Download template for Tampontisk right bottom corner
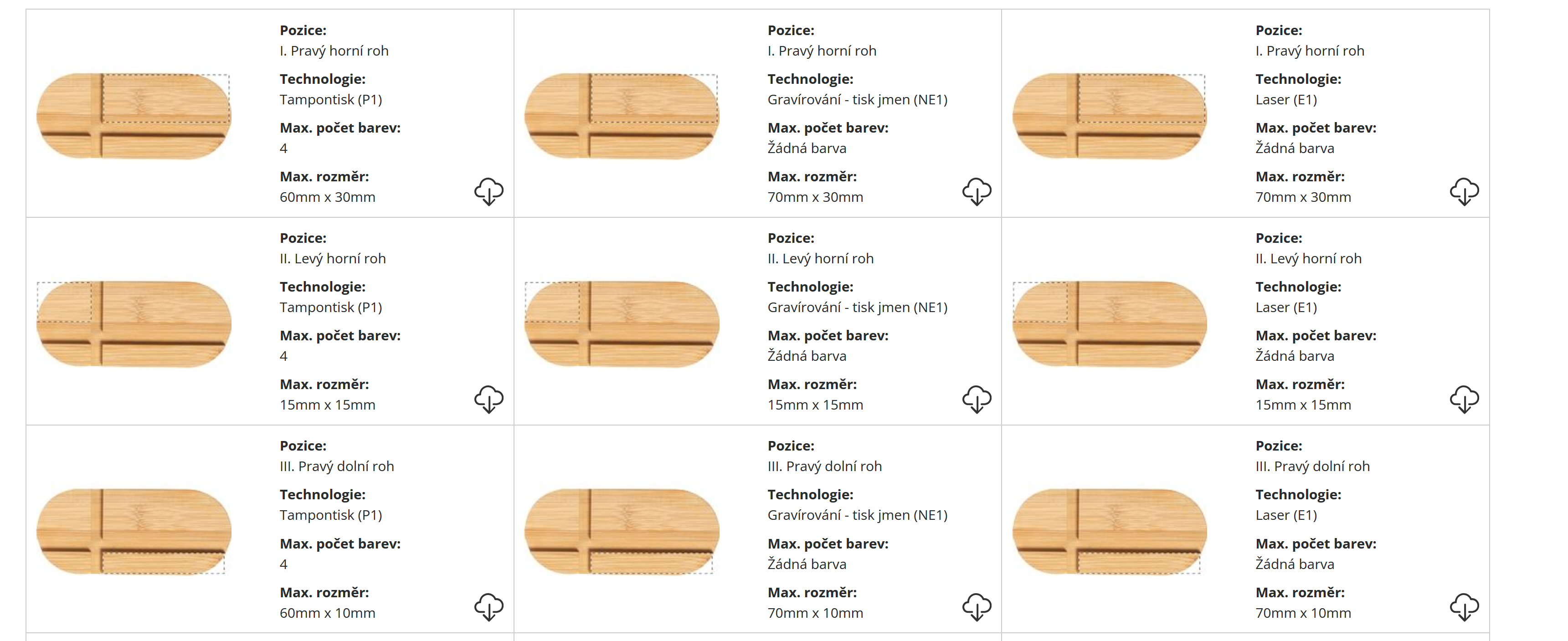The image size is (1568, 641). 489,607
